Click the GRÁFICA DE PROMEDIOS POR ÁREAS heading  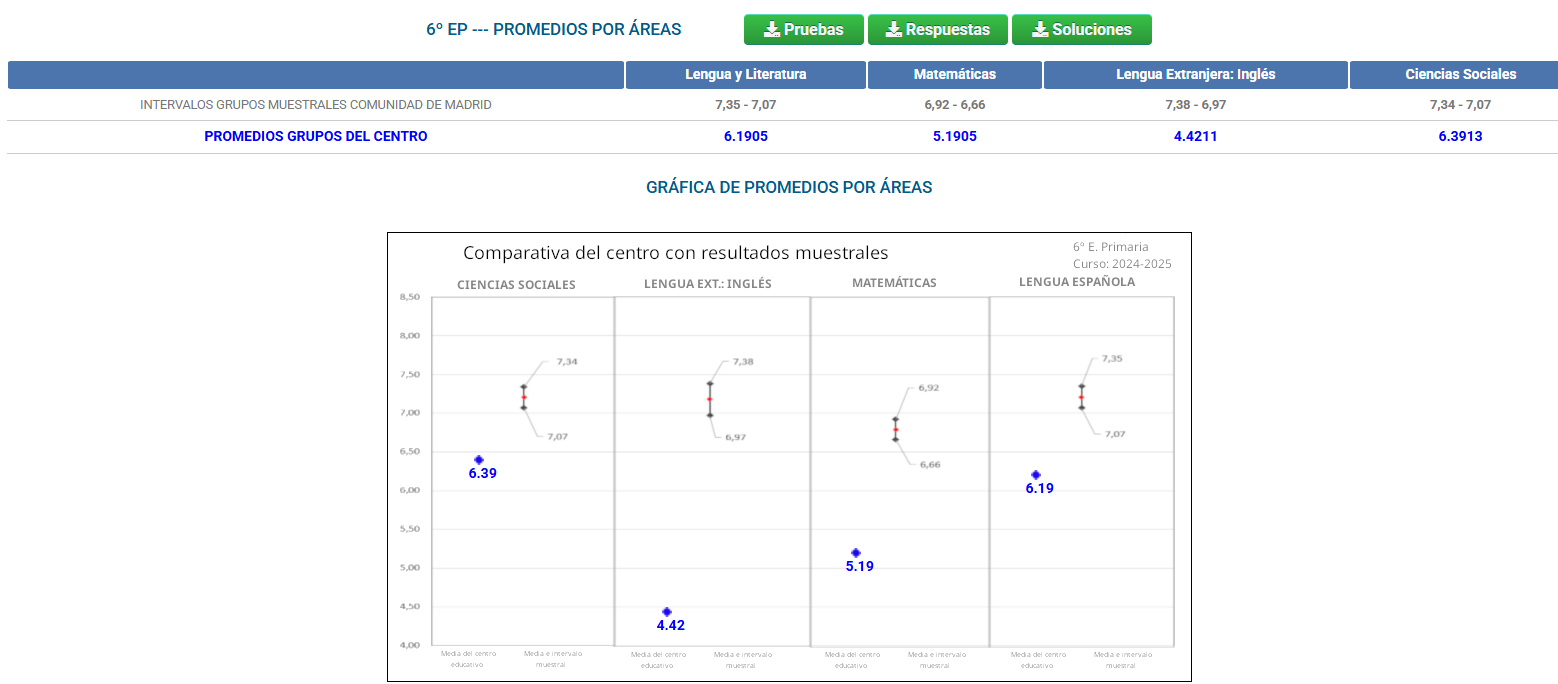(789, 187)
